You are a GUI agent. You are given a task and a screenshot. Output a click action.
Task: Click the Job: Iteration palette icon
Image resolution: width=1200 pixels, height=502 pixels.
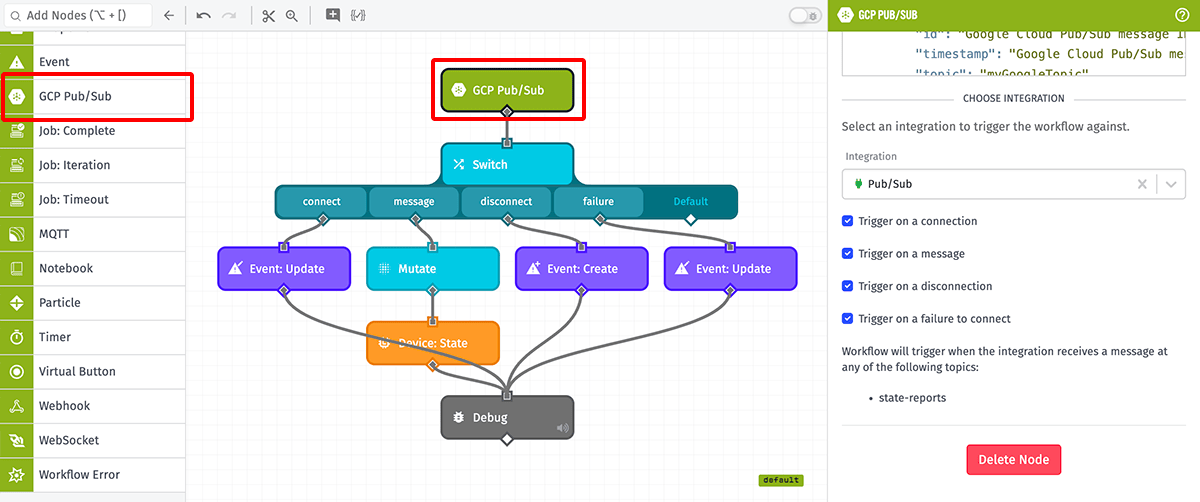(x=16, y=165)
